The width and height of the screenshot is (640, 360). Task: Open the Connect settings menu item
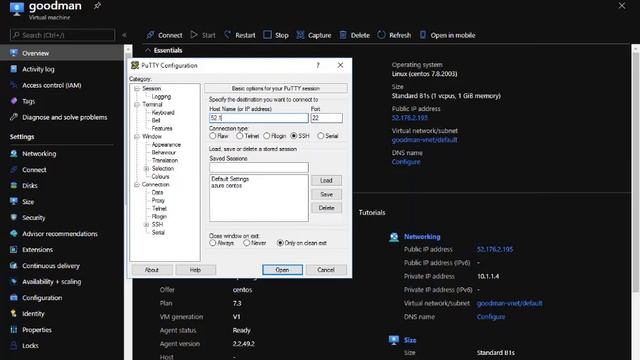point(34,169)
